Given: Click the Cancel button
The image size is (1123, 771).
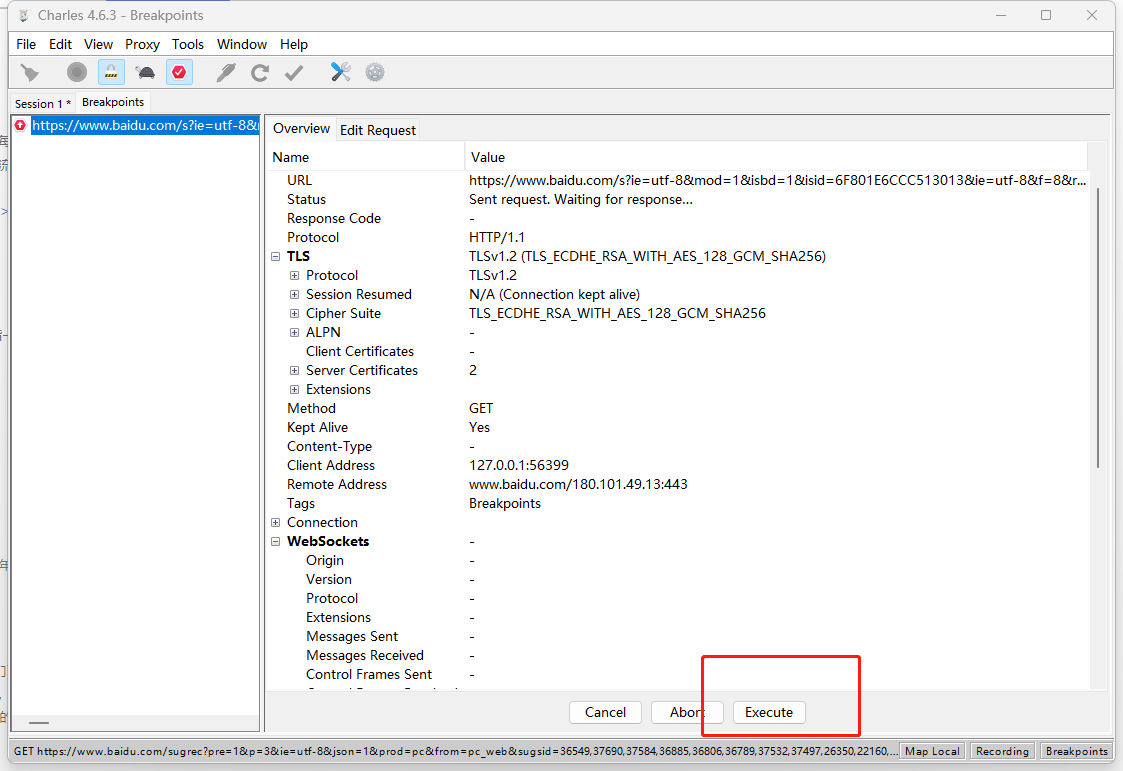Looking at the screenshot, I should (605, 712).
